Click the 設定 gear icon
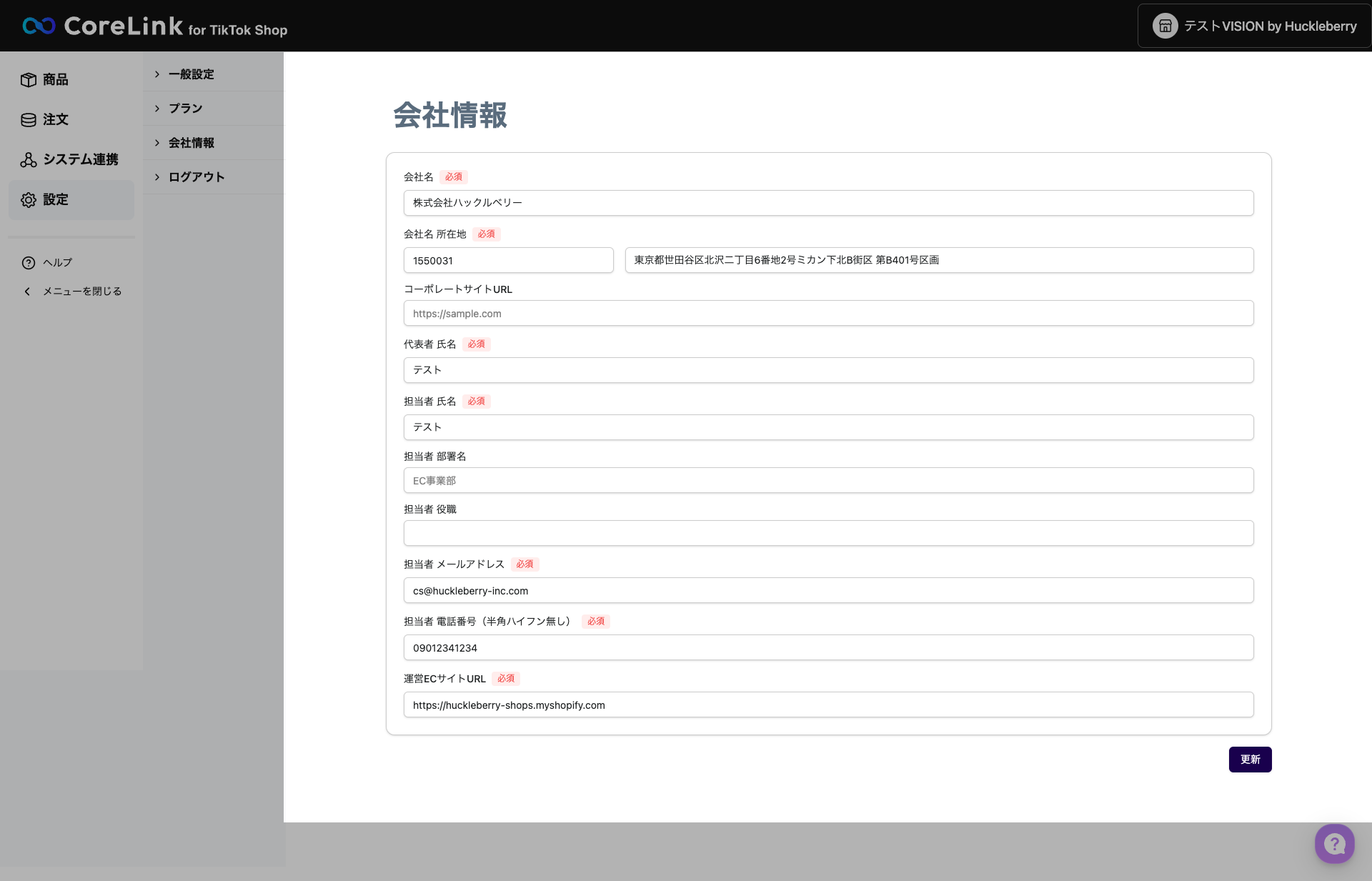This screenshot has width=1372, height=881. [29, 200]
